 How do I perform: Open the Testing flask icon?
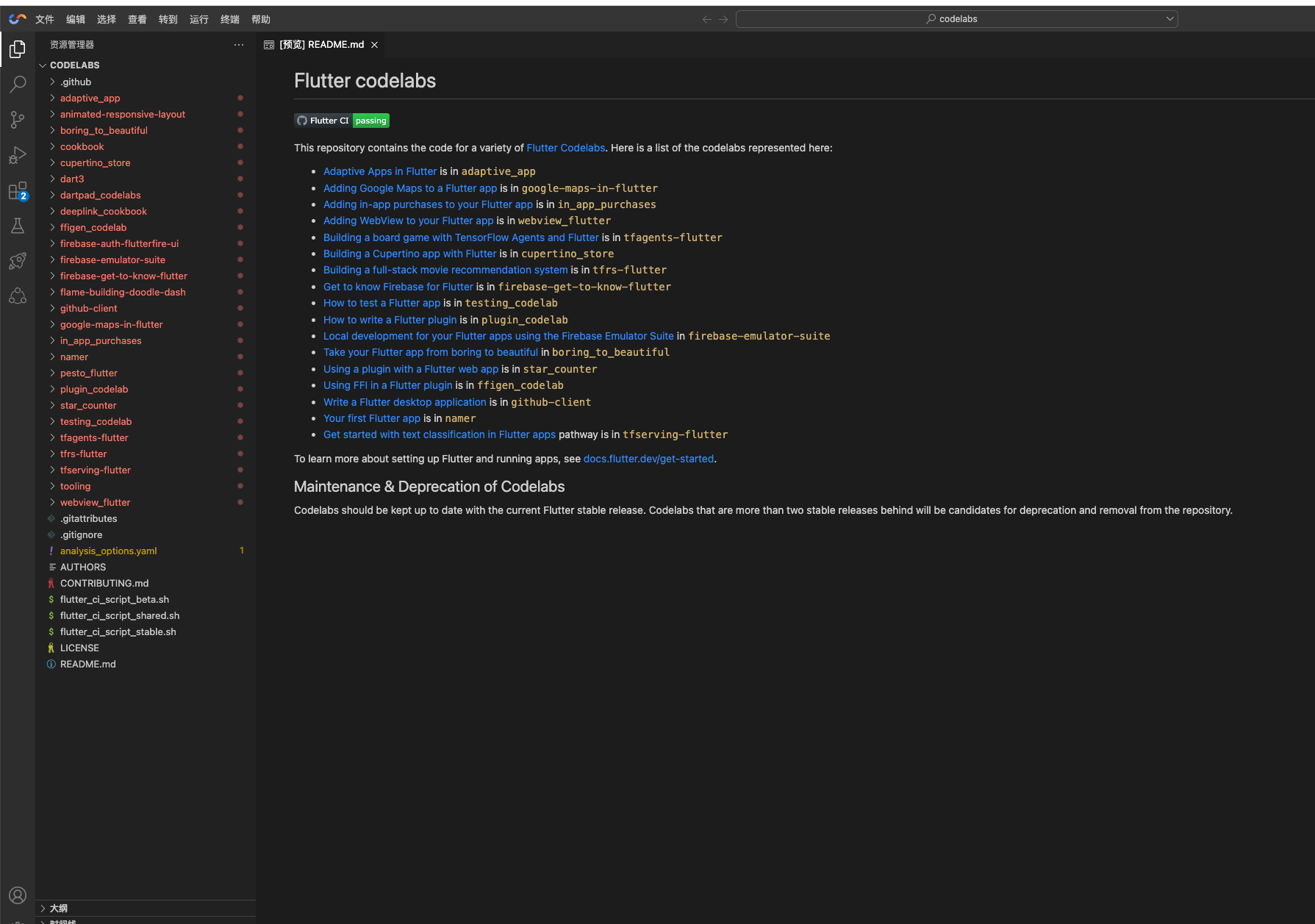click(x=18, y=226)
